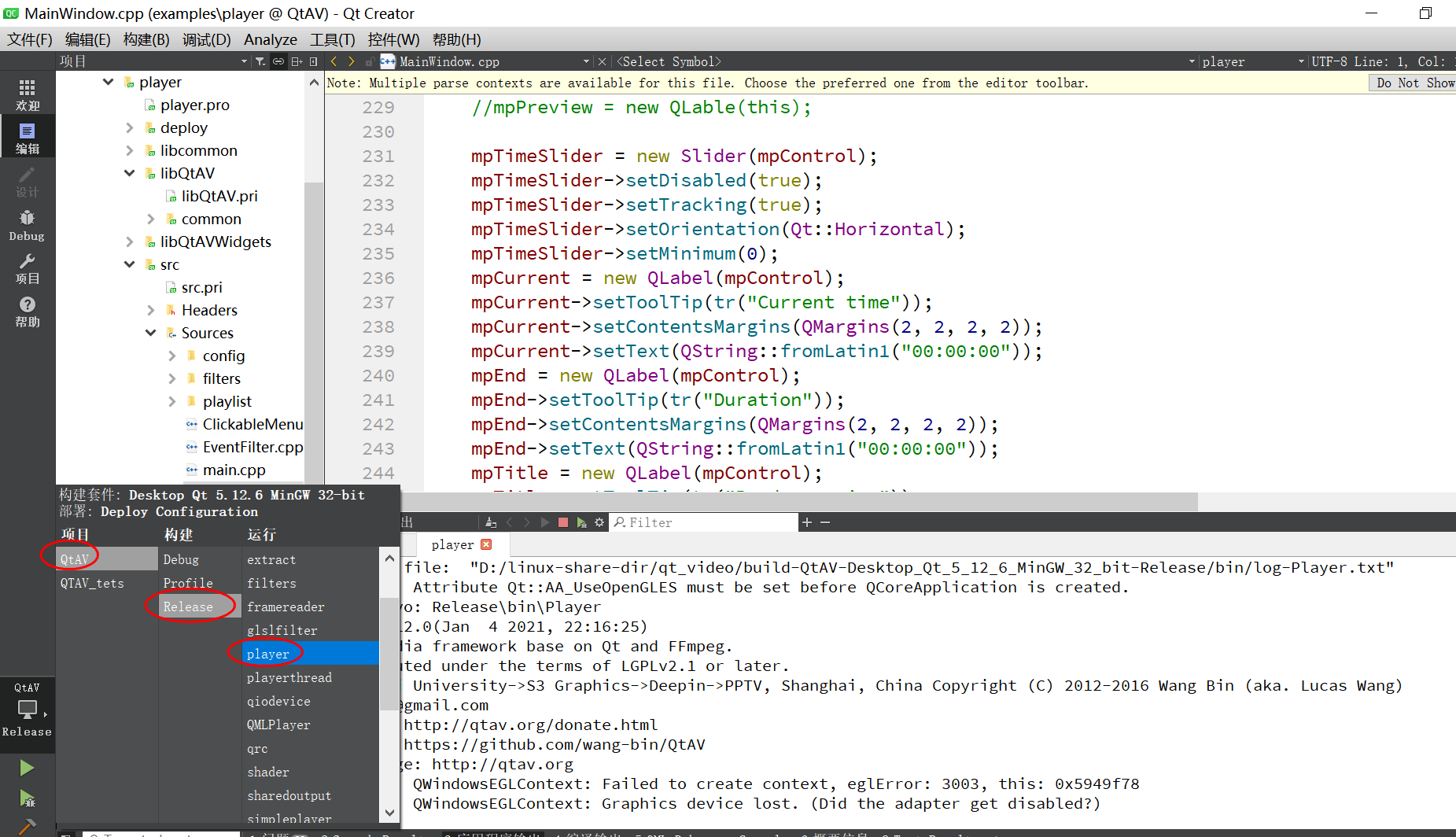Open player.pro in the project tree
The height and width of the screenshot is (837, 1456).
[x=194, y=105]
